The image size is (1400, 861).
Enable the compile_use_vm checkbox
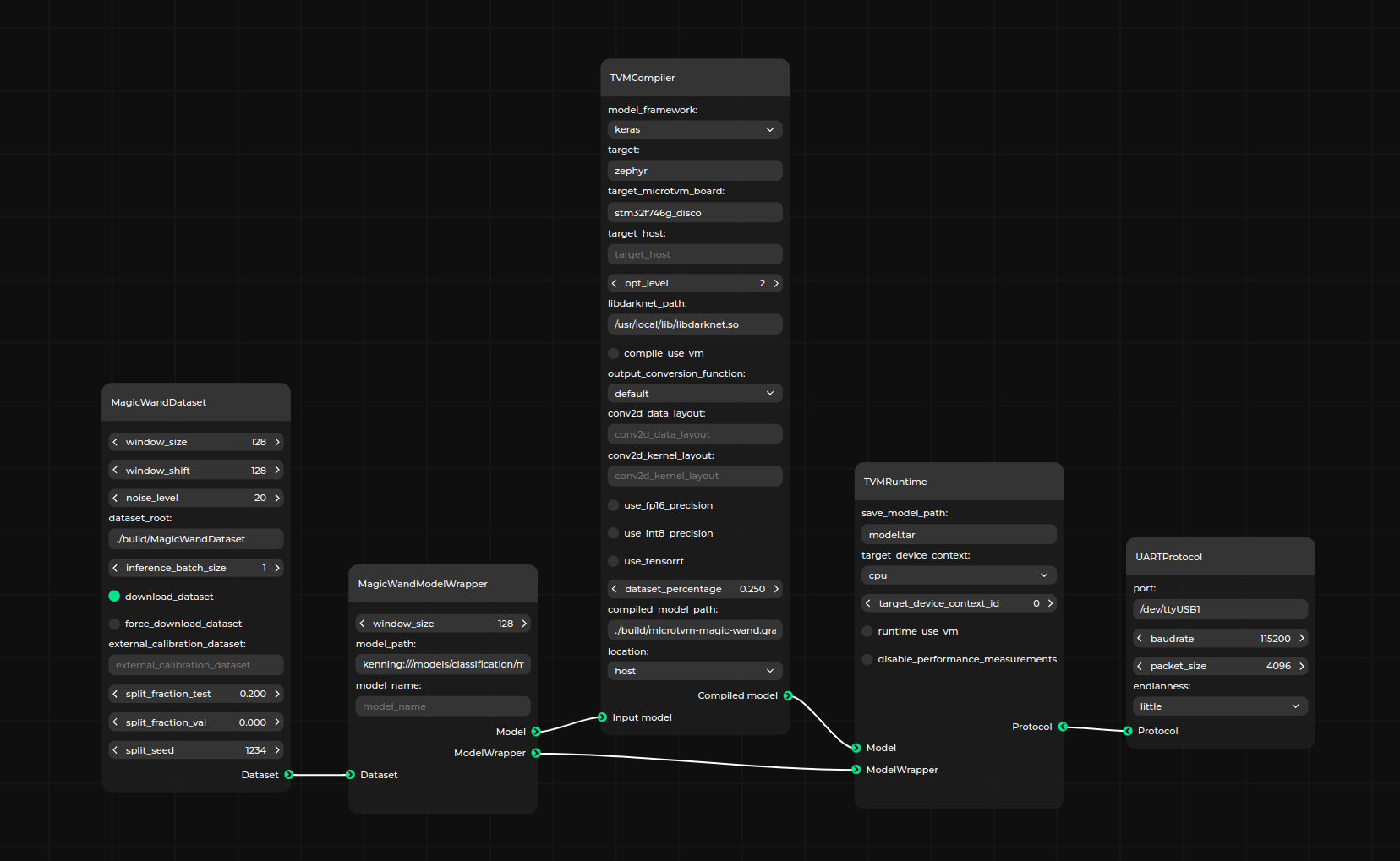tap(612, 353)
